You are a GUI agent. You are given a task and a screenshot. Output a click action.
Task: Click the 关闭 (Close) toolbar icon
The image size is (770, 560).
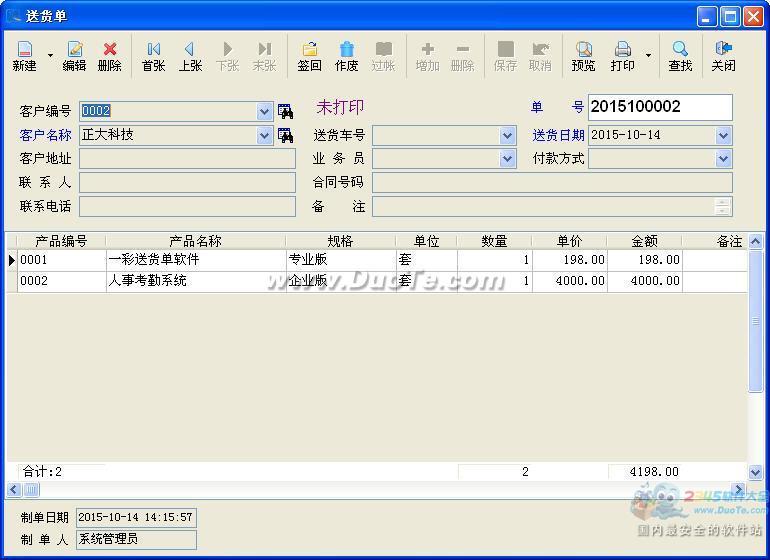(x=723, y=56)
